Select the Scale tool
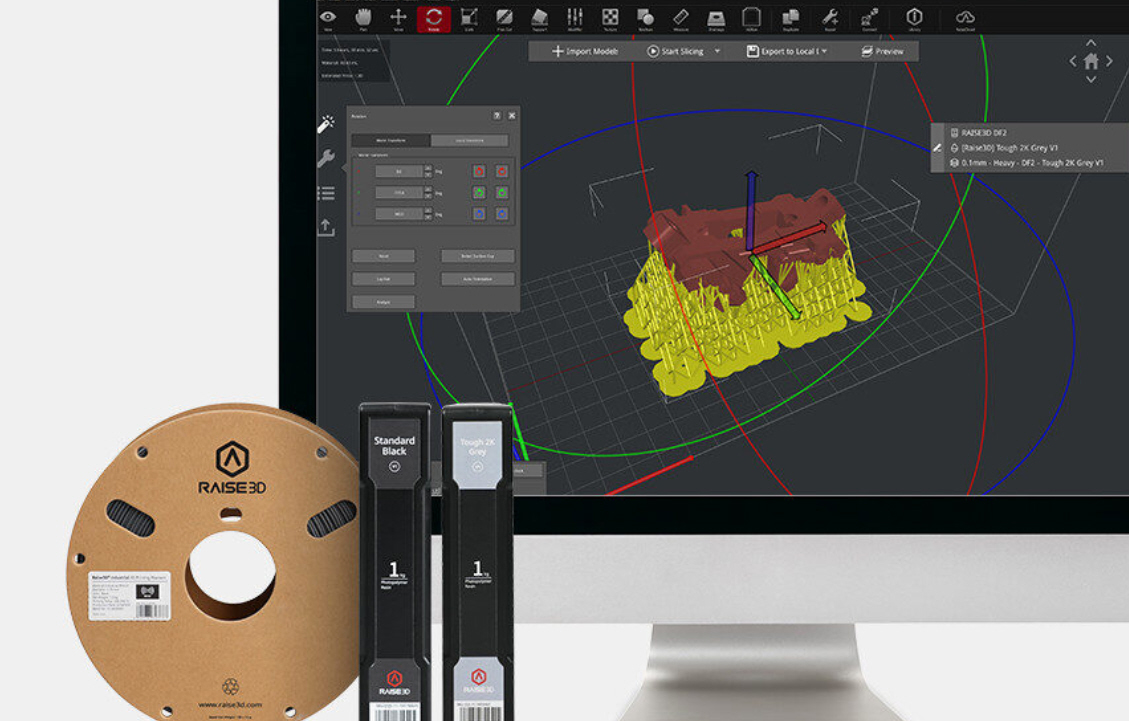The image size is (1129, 721). coord(470,15)
